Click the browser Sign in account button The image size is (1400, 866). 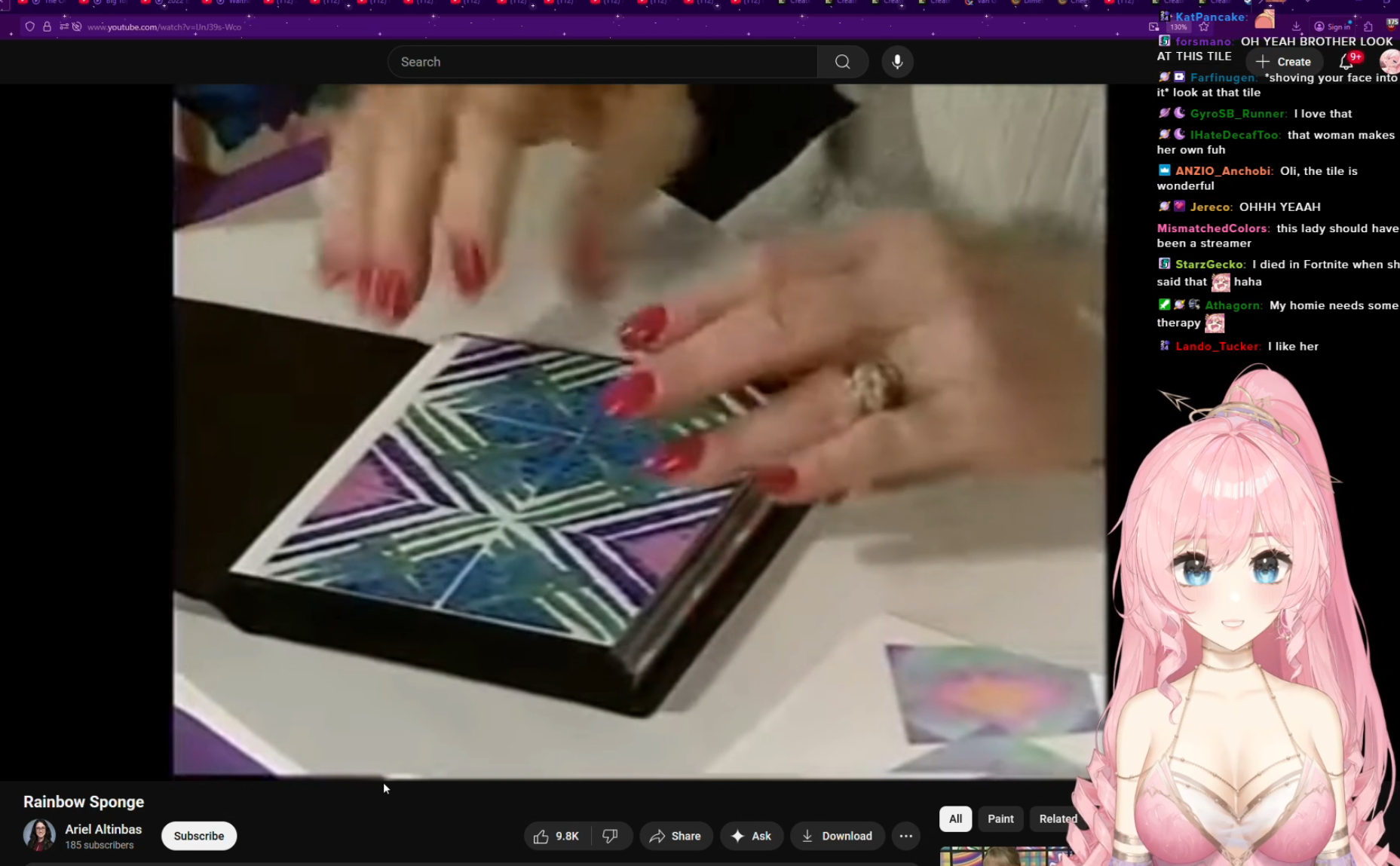[1332, 26]
